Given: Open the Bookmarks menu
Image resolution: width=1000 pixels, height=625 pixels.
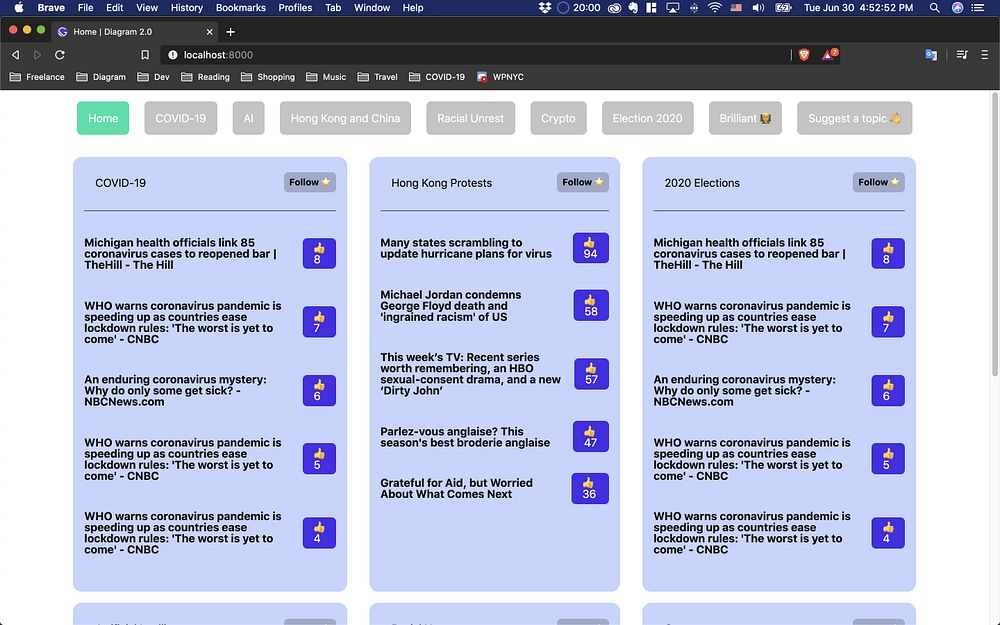Looking at the screenshot, I should (240, 8).
